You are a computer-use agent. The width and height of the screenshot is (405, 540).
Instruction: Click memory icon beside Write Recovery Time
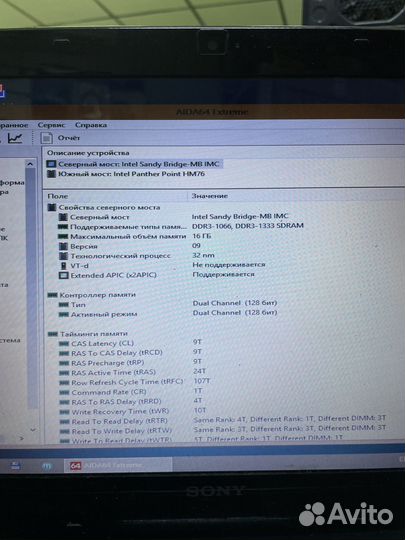64,412
